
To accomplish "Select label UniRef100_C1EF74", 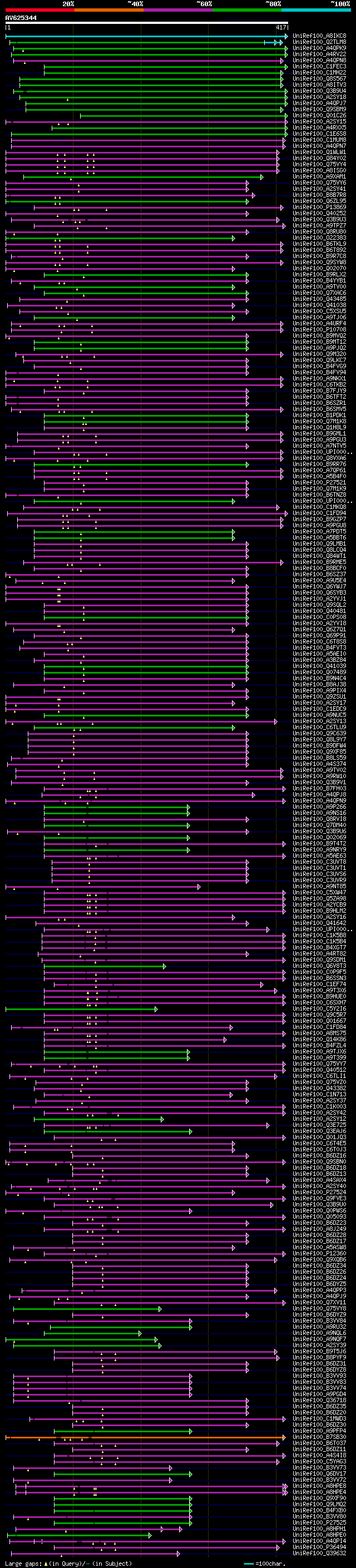I will [319, 985].
